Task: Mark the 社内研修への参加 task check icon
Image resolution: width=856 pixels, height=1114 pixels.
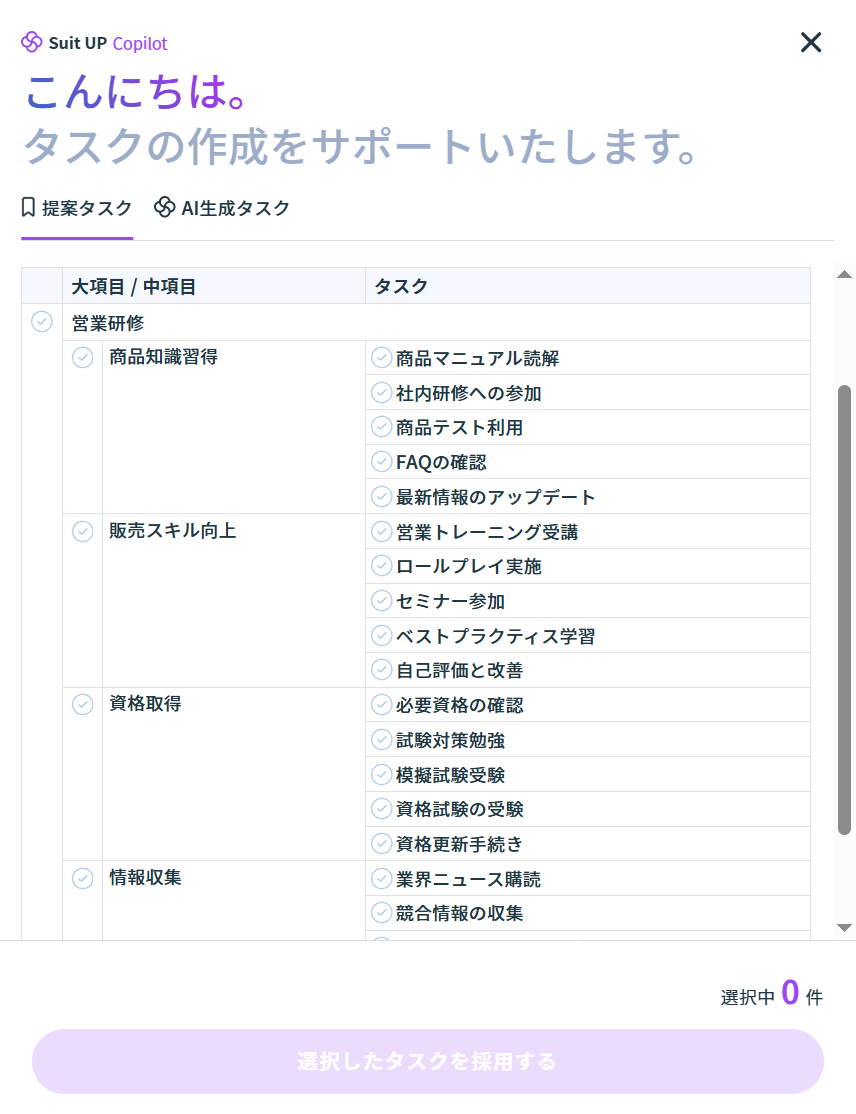Action: coord(381,393)
